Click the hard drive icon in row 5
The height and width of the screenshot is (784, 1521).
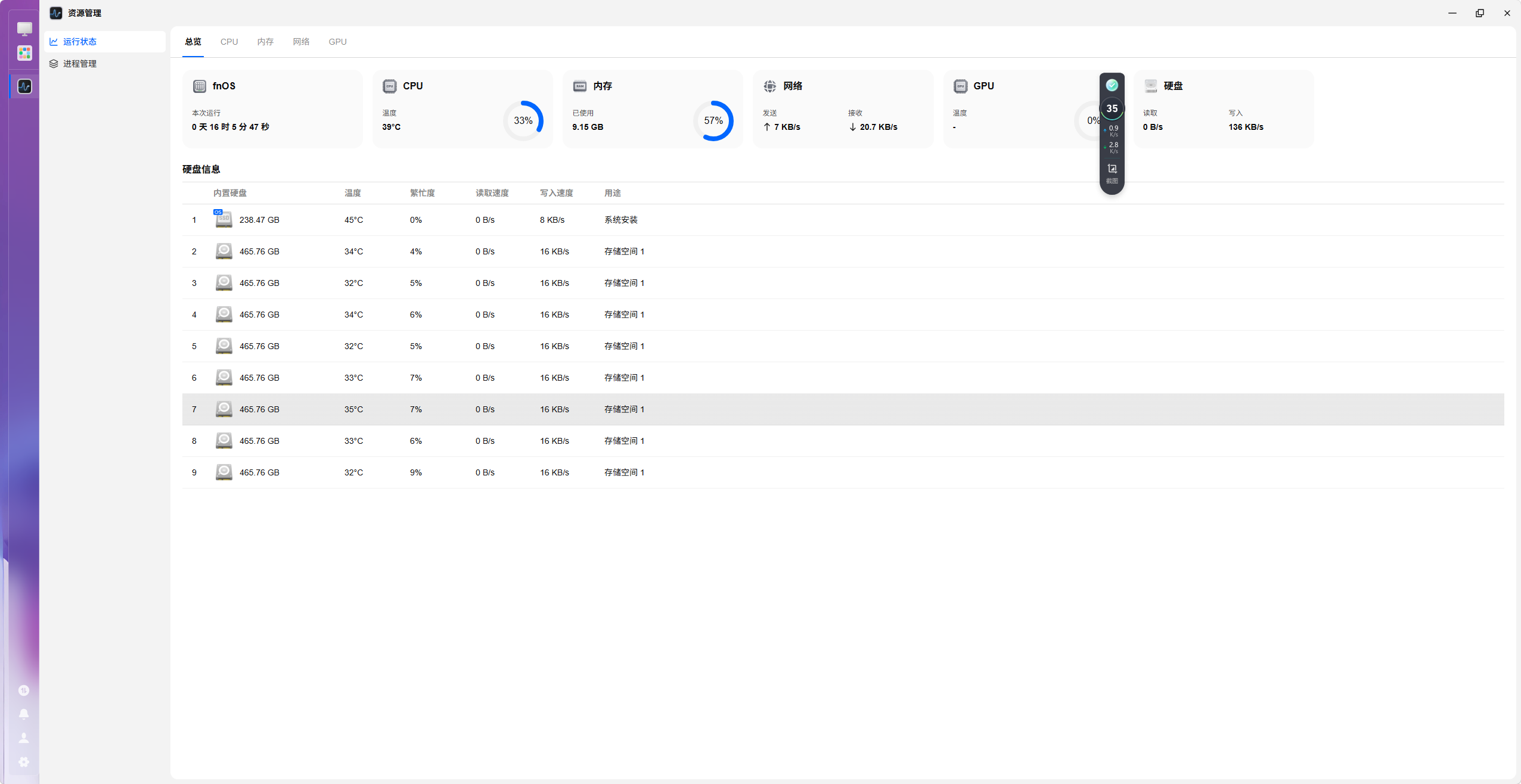(x=224, y=346)
